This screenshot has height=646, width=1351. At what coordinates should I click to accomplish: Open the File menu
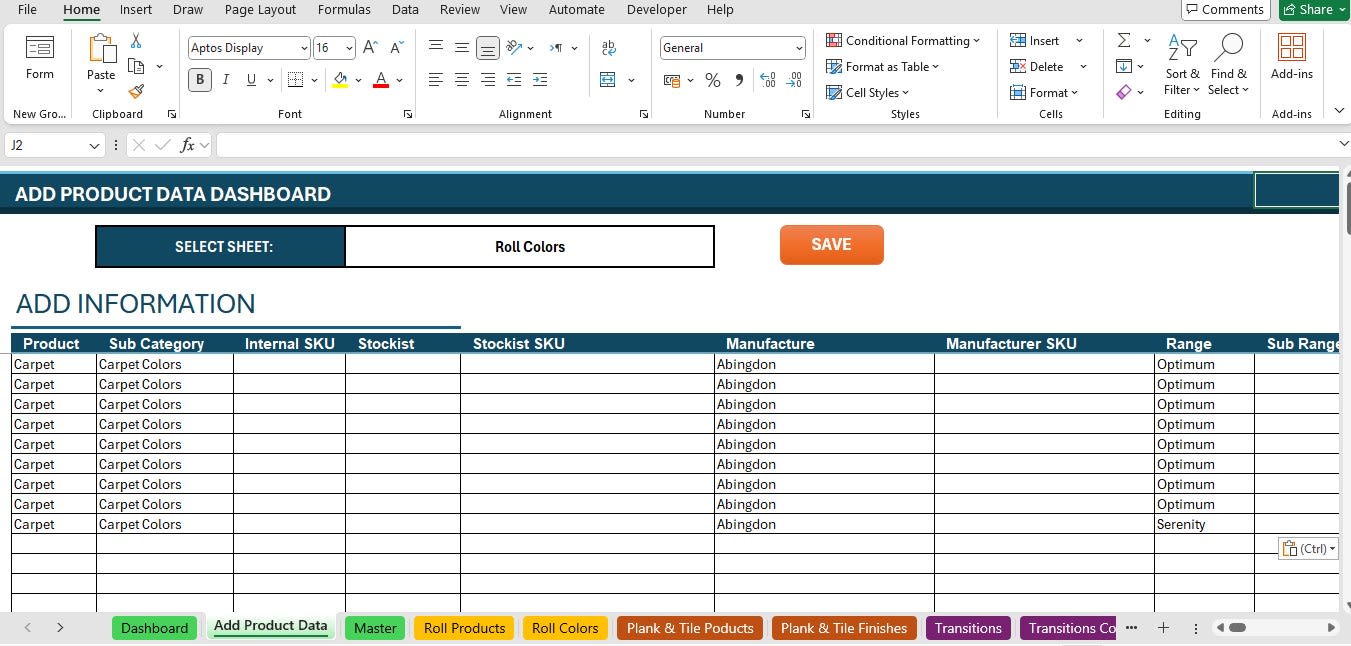coord(27,10)
